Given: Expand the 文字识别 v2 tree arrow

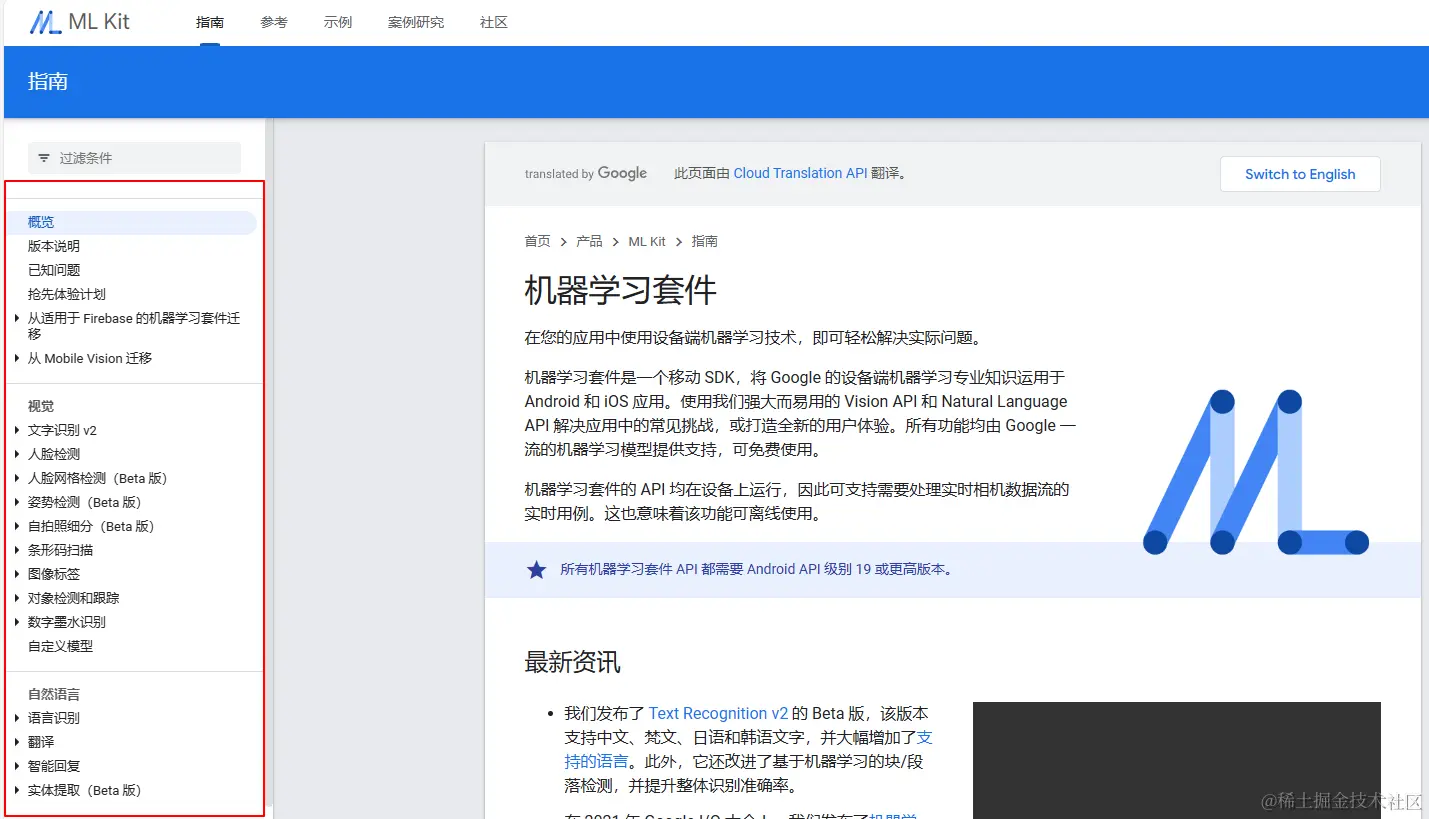Looking at the screenshot, I should 17,430.
